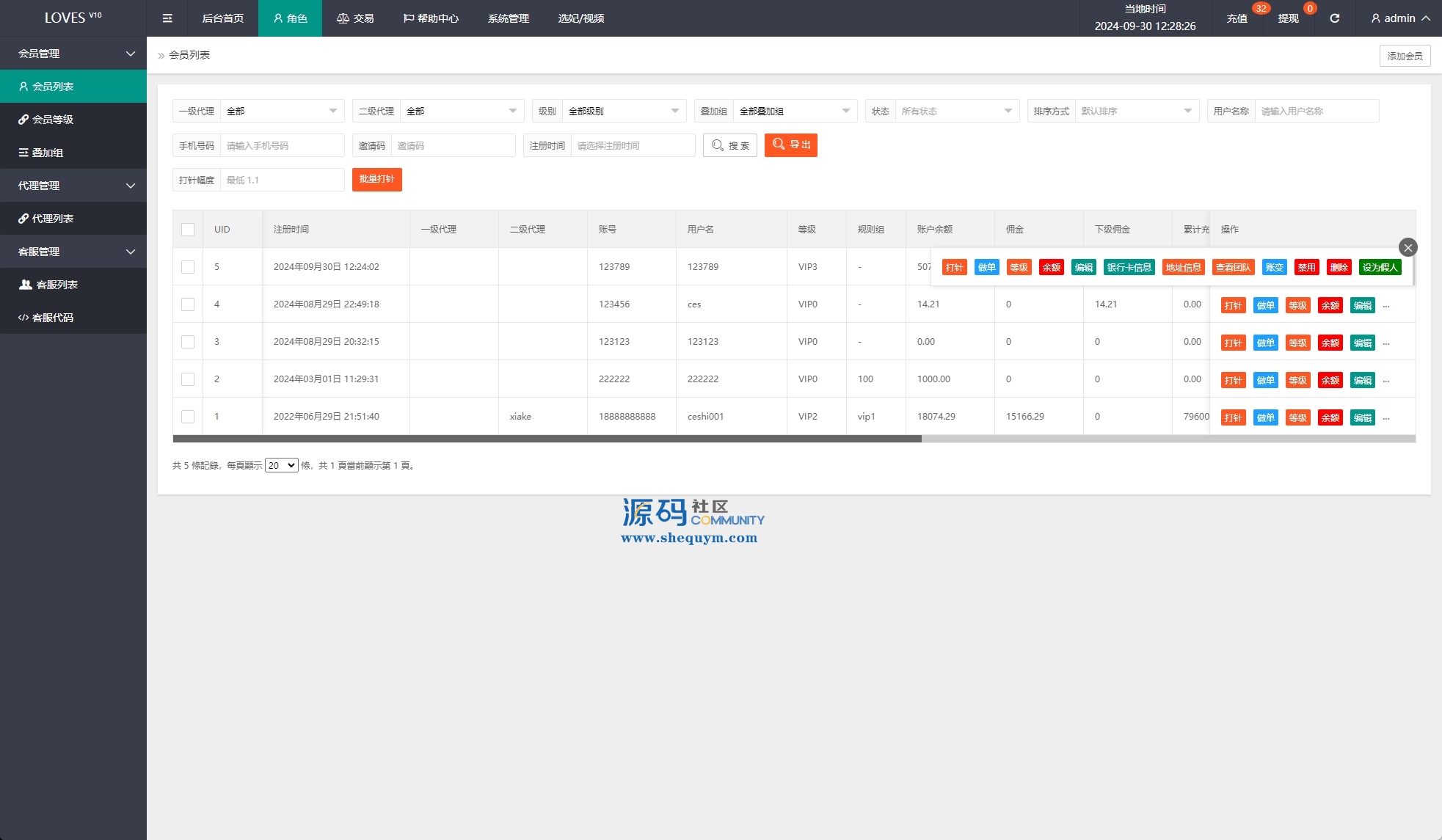1442x840 pixels.
Task: Open 会员等级 link icon in sidebar
Action: tap(23, 120)
